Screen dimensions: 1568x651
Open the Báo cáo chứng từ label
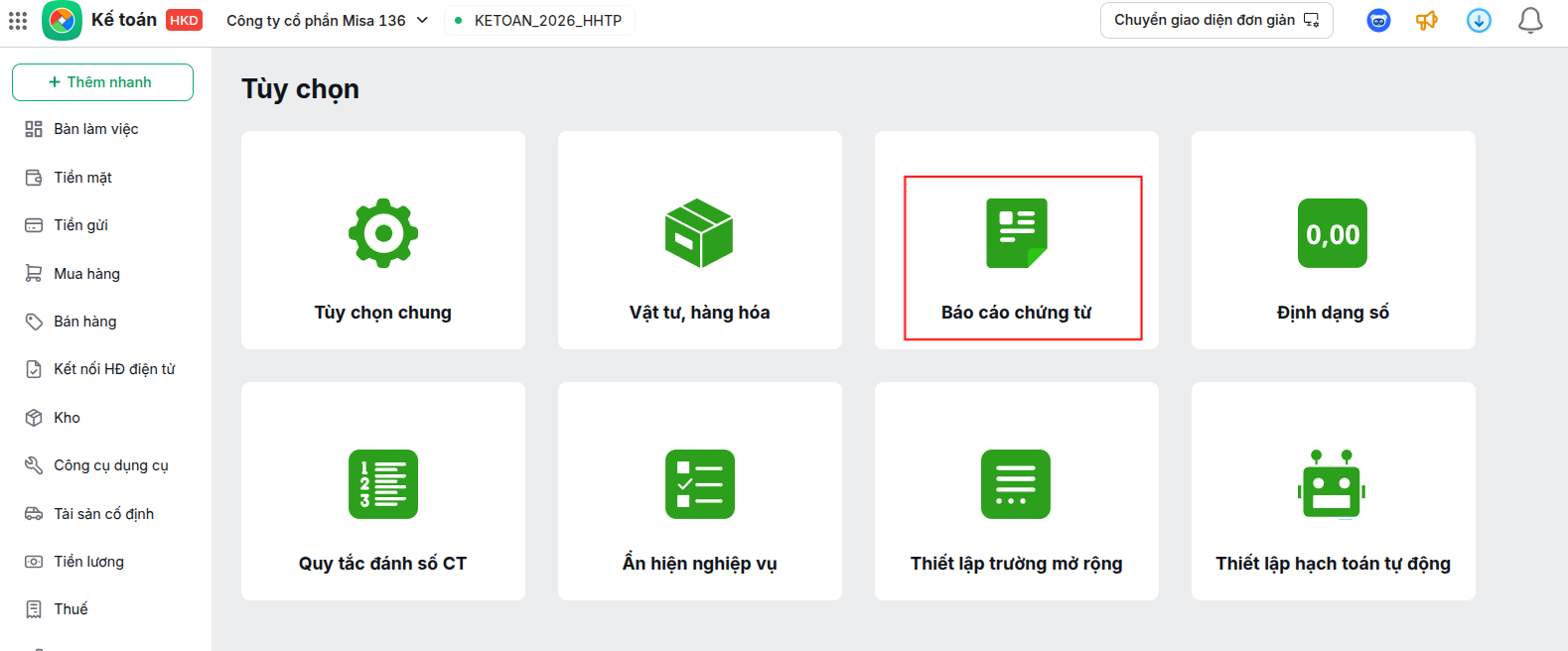[x=1016, y=313]
